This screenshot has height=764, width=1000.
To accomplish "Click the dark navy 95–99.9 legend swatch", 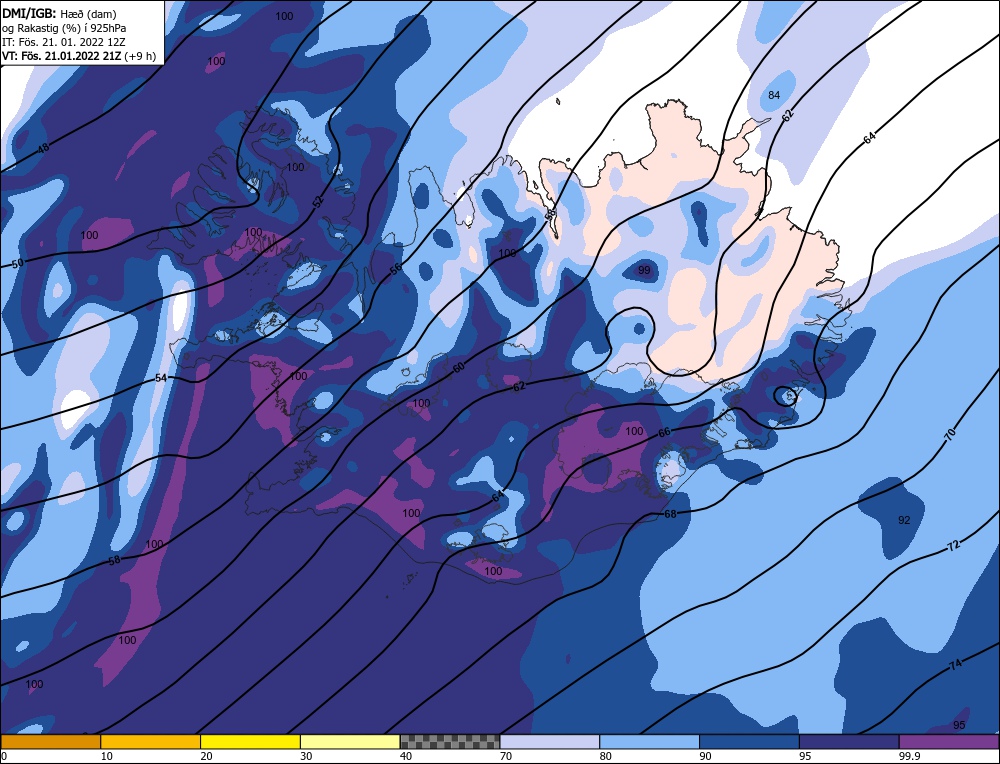I will [849, 741].
